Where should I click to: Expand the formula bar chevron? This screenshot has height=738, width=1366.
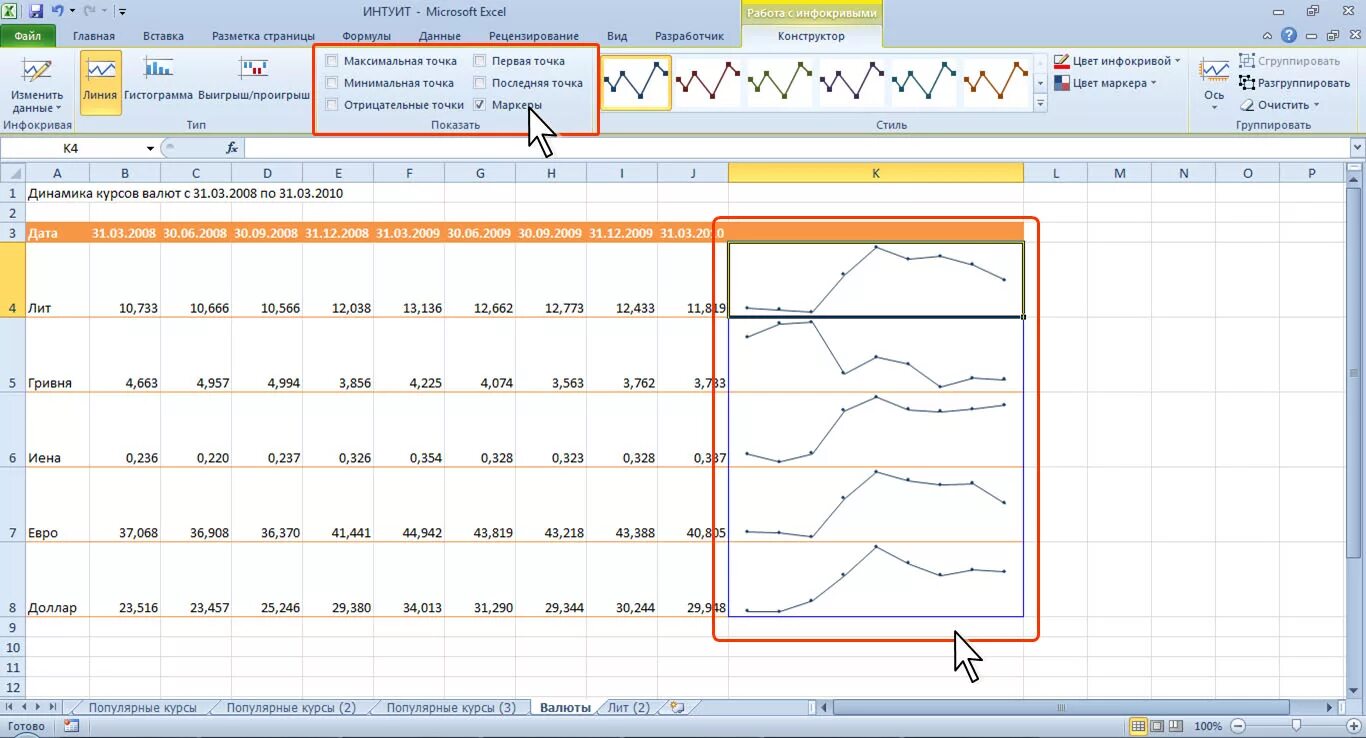(1356, 148)
